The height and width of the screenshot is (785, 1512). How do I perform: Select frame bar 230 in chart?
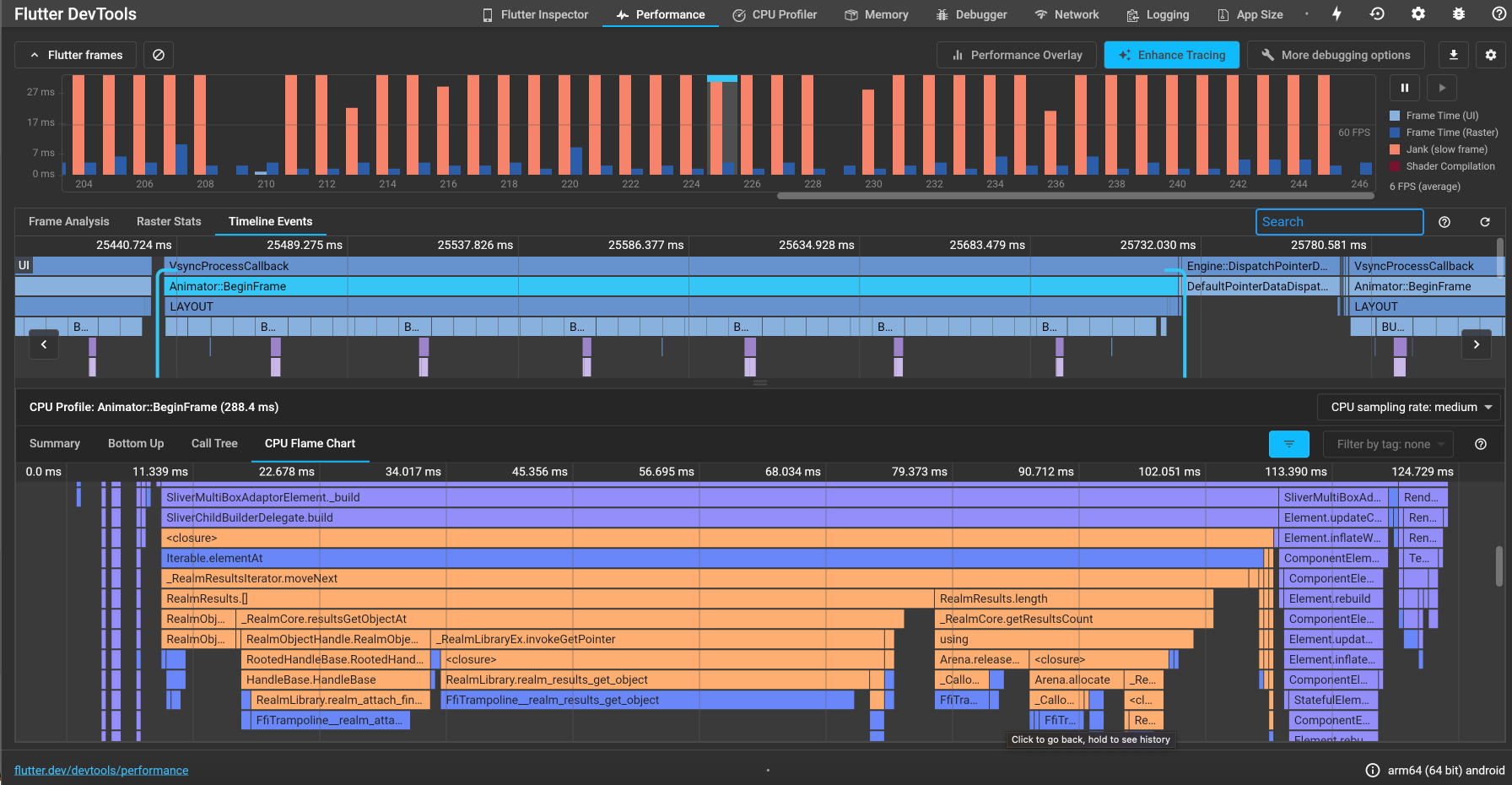868,132
